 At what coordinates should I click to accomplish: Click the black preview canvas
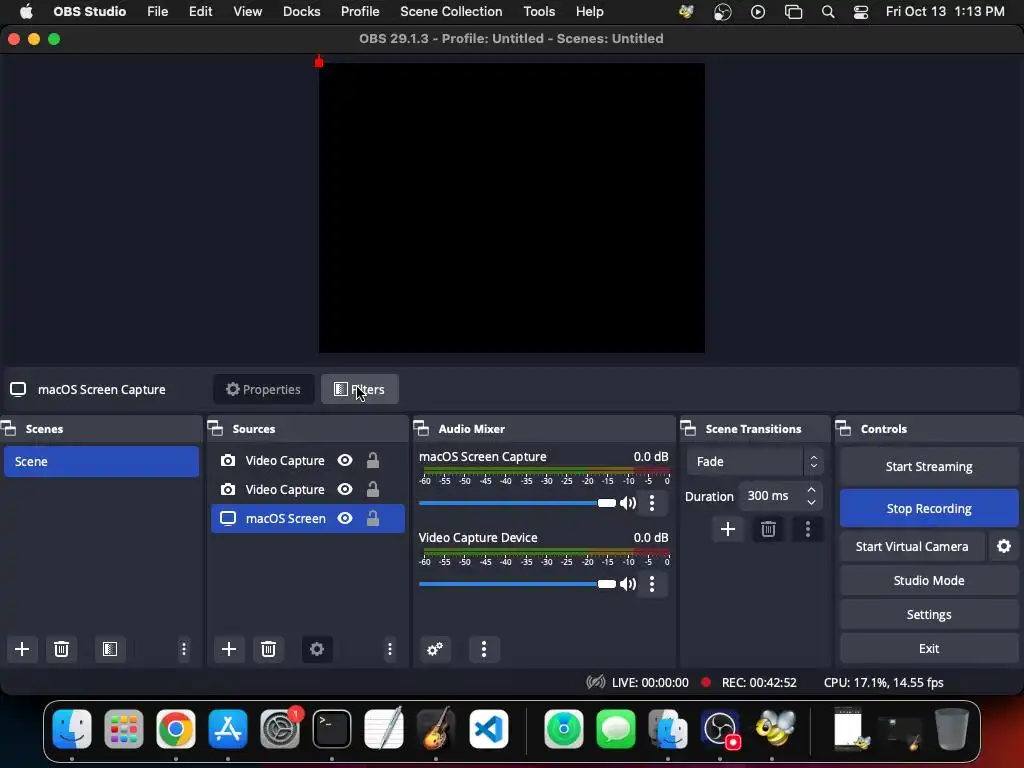[511, 208]
